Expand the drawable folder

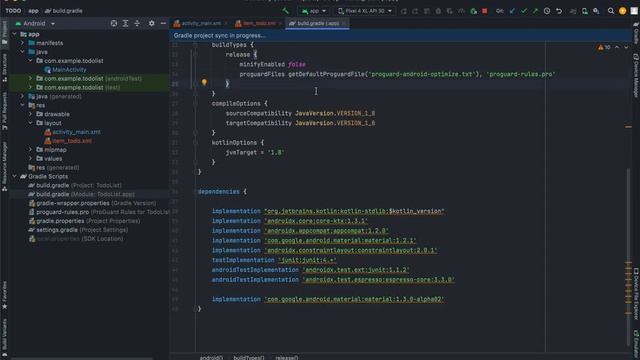(x=31, y=114)
